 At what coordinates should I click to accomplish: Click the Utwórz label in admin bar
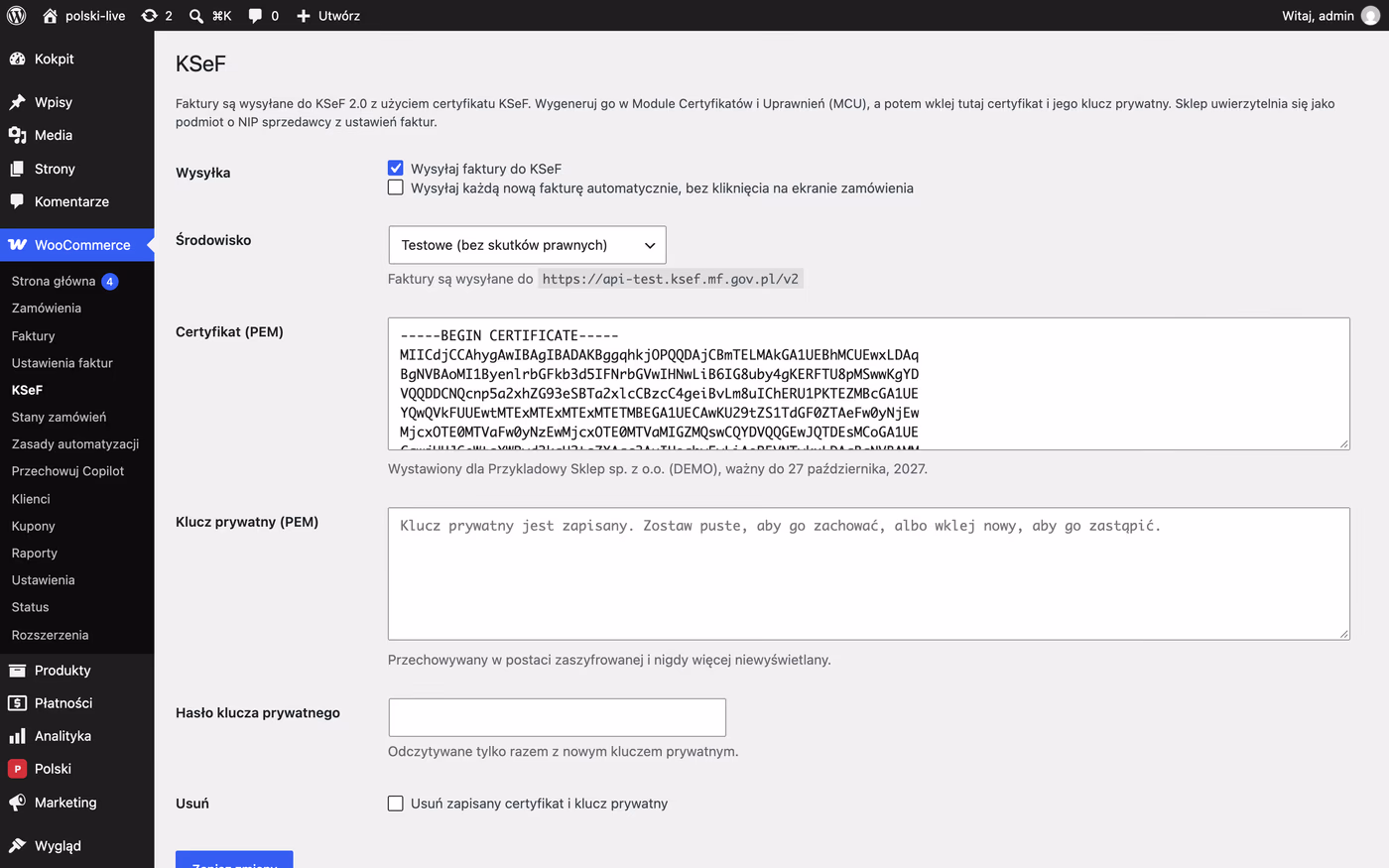tap(339, 16)
